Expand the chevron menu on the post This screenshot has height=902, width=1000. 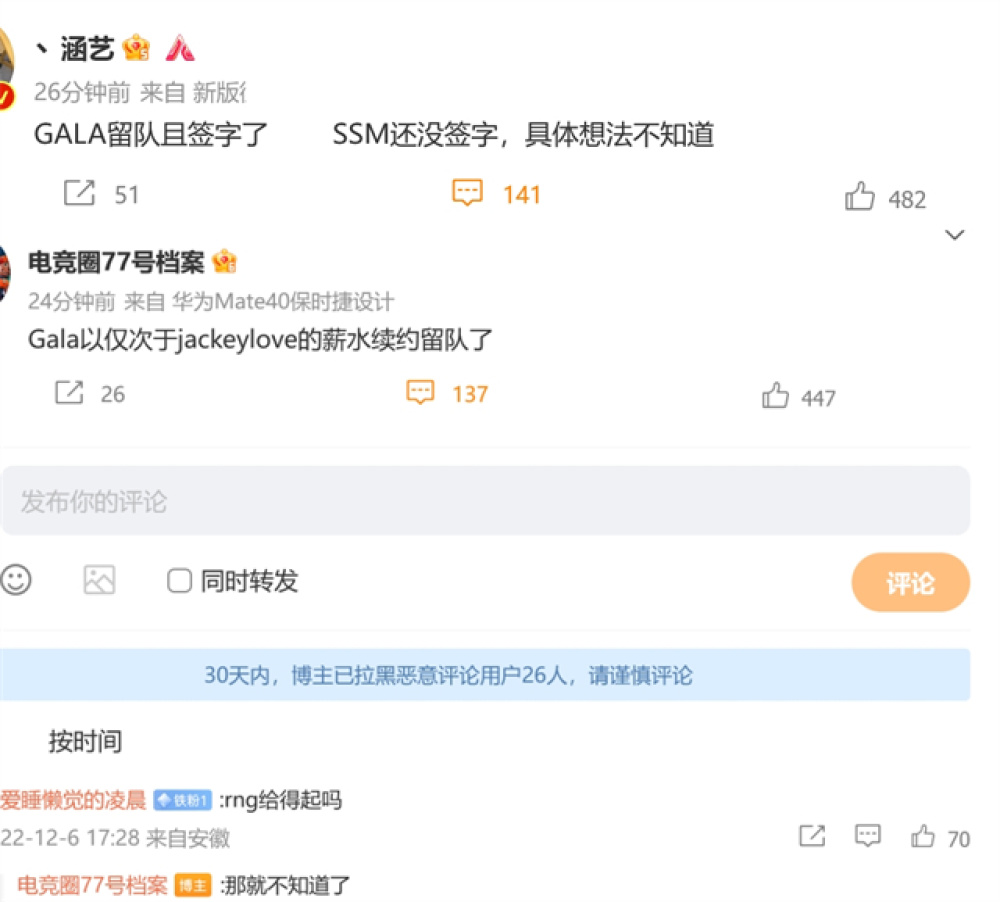coord(954,235)
